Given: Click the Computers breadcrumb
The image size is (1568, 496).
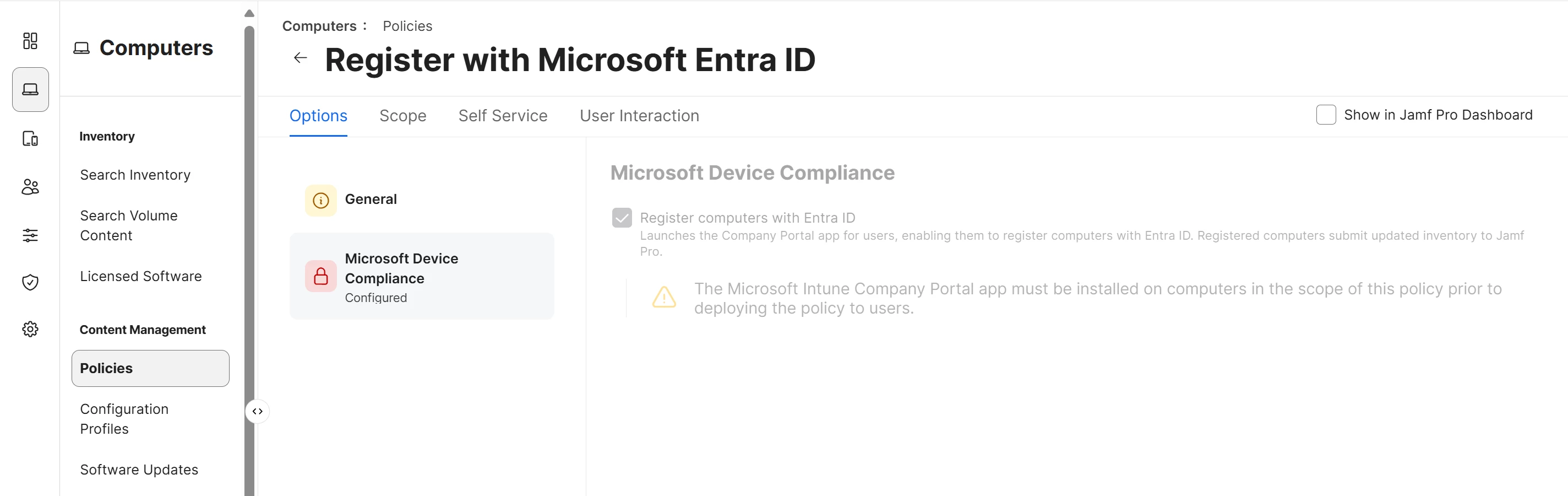Looking at the screenshot, I should pos(319,26).
